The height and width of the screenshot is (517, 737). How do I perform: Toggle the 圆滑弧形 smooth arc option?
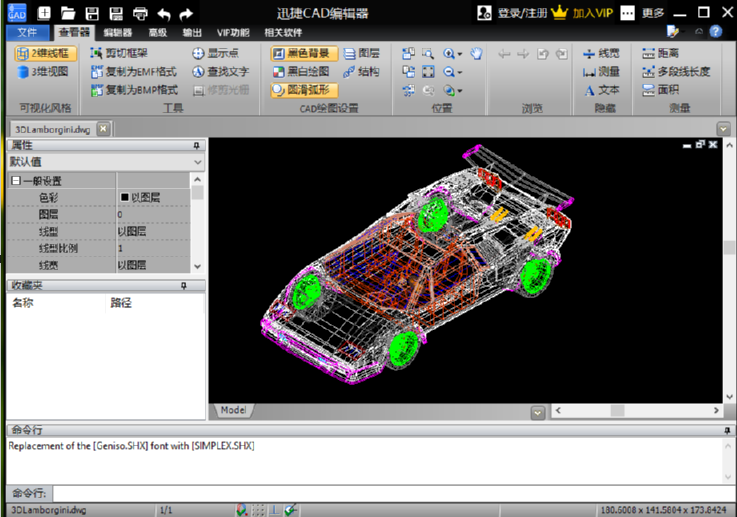304,90
